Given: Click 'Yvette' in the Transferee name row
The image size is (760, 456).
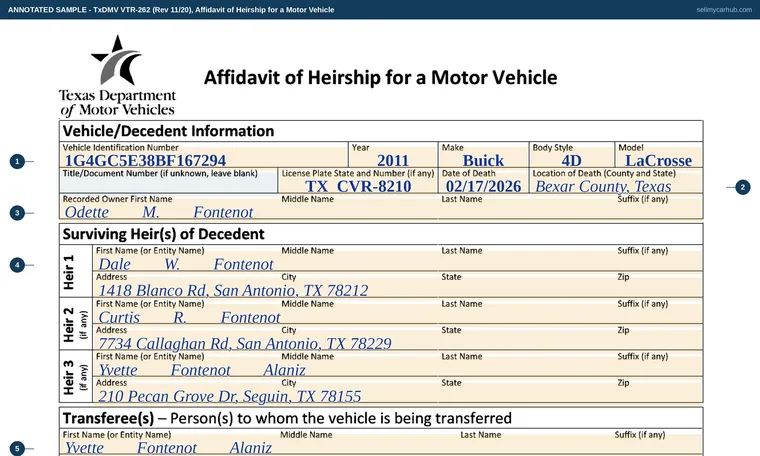Looking at the screenshot, I should pyautogui.click(x=84, y=448).
